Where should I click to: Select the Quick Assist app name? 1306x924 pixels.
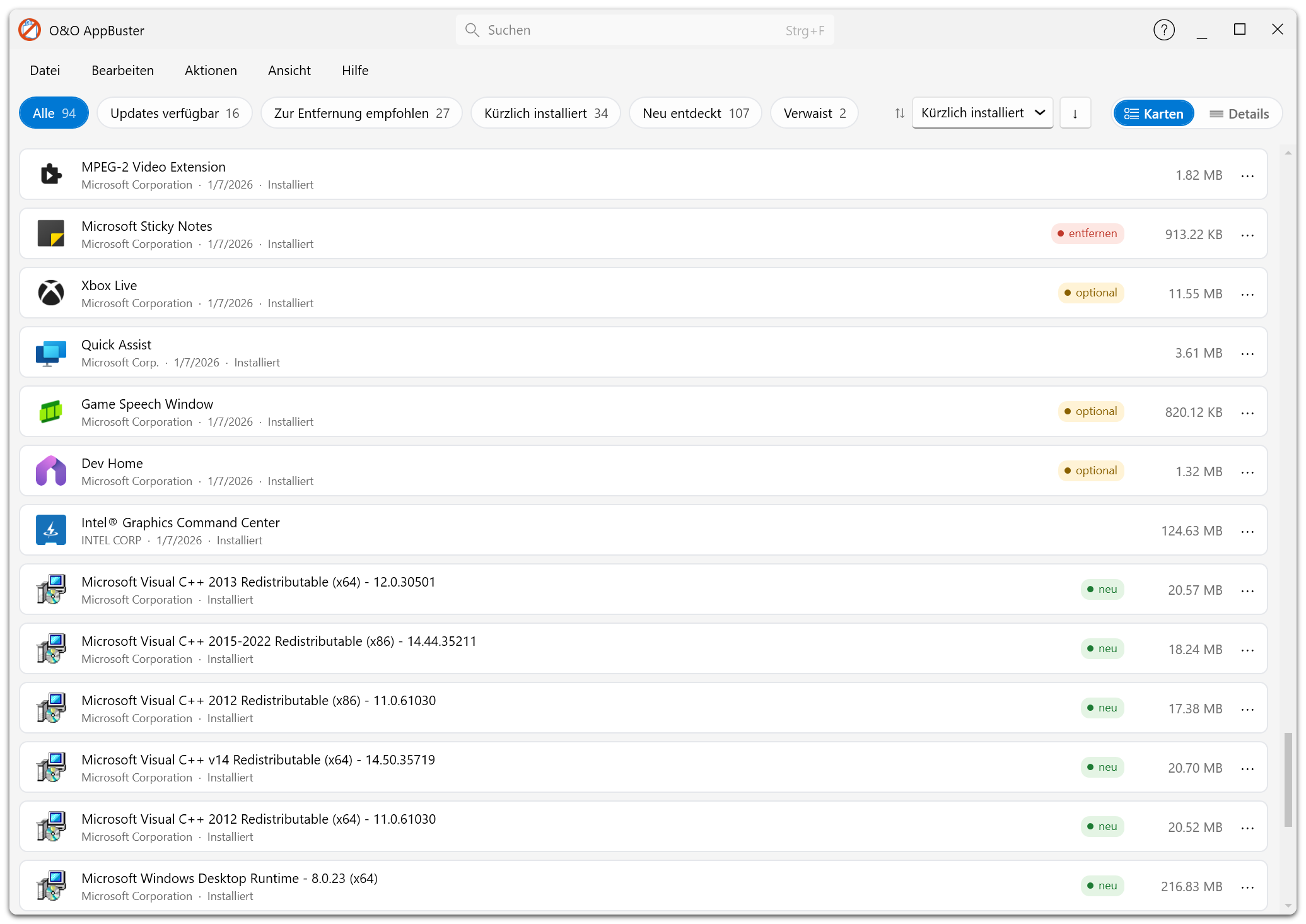116,345
